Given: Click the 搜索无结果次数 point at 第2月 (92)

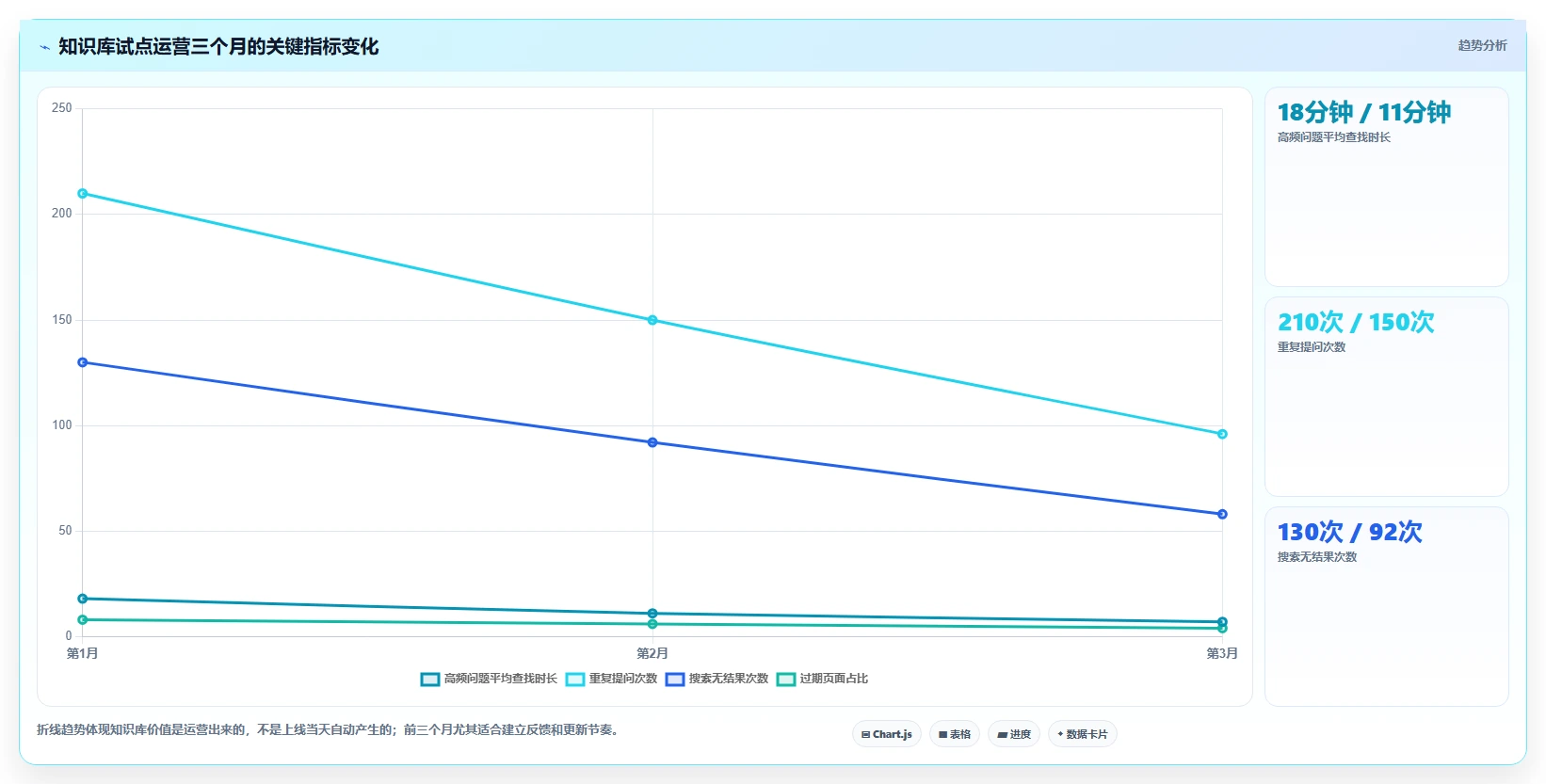Looking at the screenshot, I should coord(652,442).
